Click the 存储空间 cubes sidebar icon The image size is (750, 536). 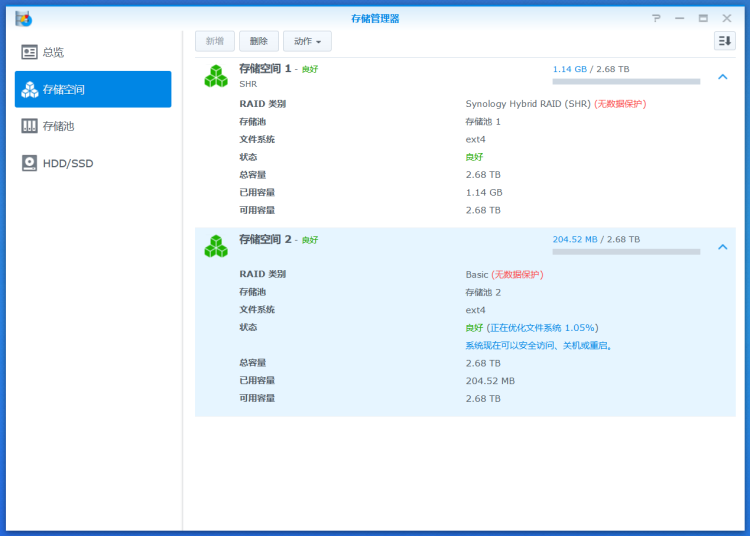[x=30, y=89]
